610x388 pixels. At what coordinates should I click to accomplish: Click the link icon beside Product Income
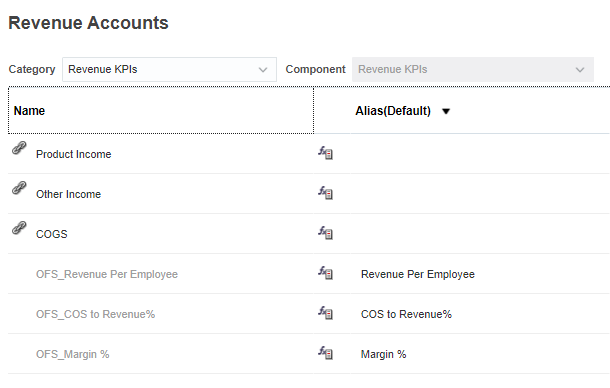point(19,148)
